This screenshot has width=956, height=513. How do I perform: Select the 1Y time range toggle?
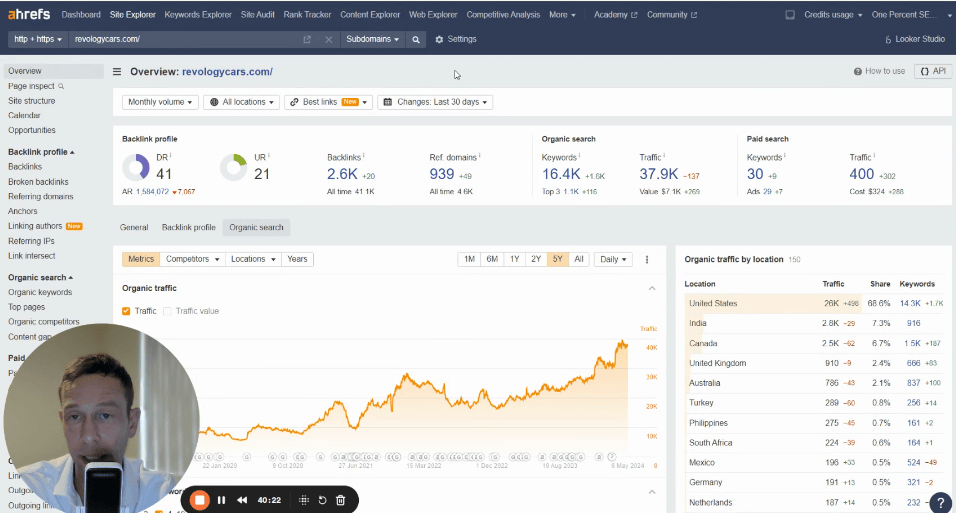coord(514,259)
